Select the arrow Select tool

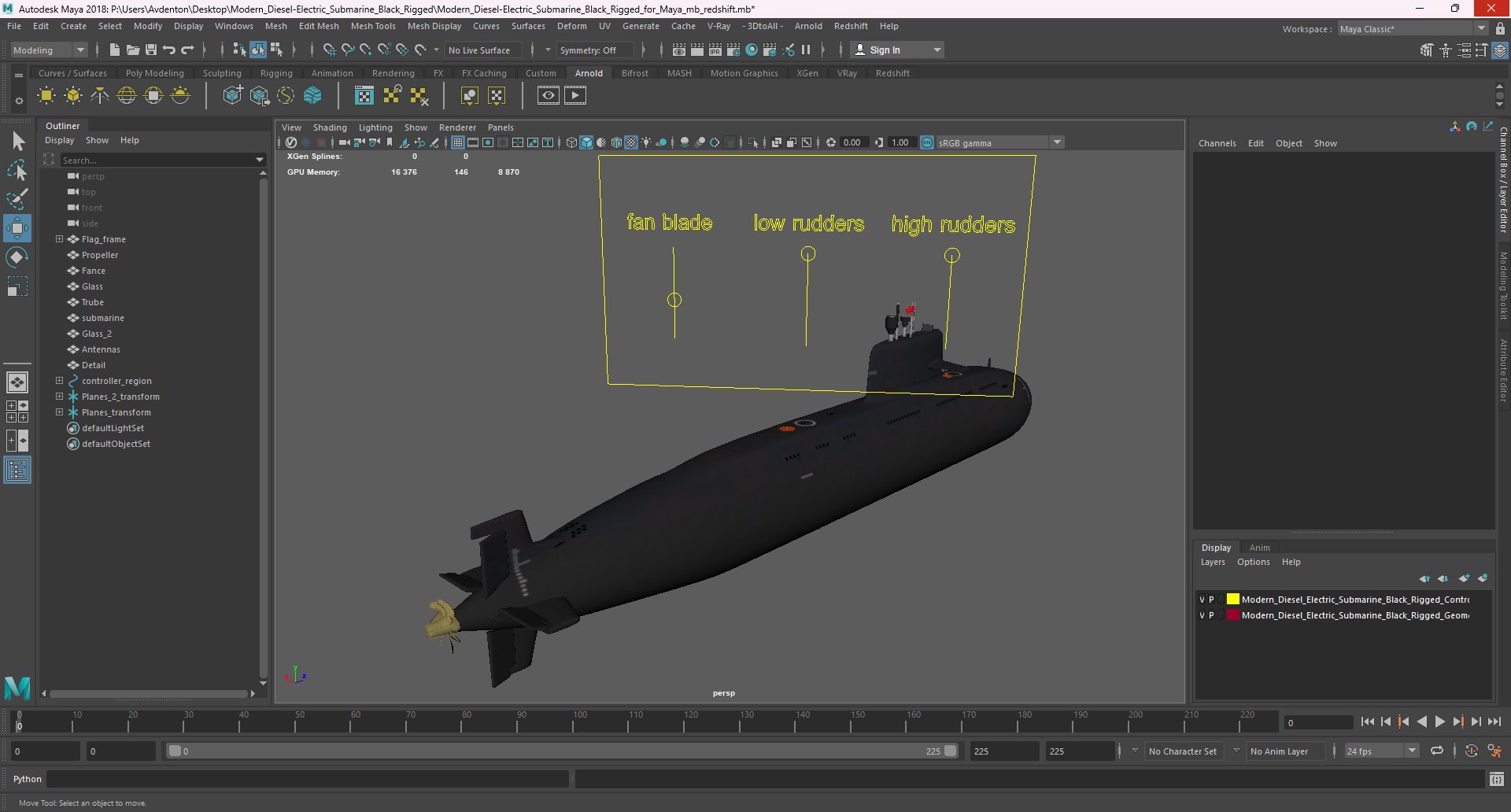coord(17,141)
